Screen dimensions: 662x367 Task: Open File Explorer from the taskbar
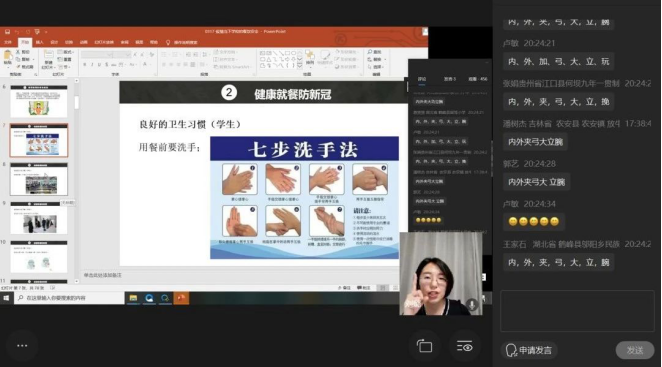coord(133,298)
